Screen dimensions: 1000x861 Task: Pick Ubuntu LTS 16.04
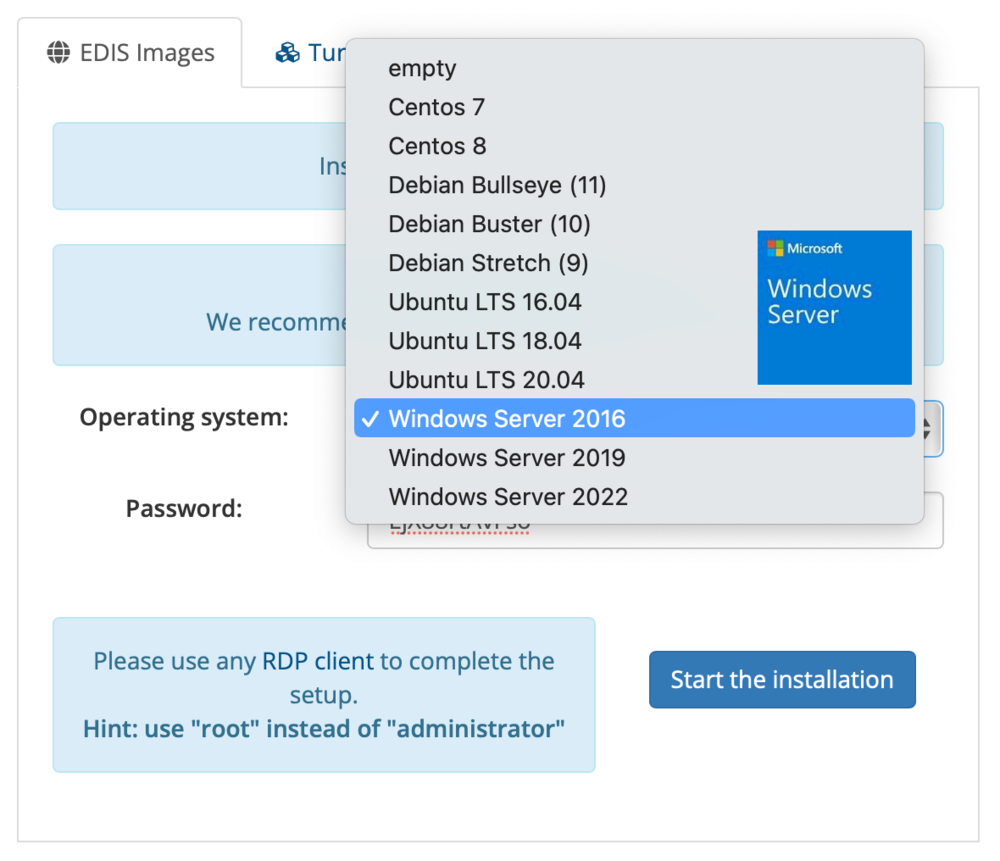(x=485, y=302)
